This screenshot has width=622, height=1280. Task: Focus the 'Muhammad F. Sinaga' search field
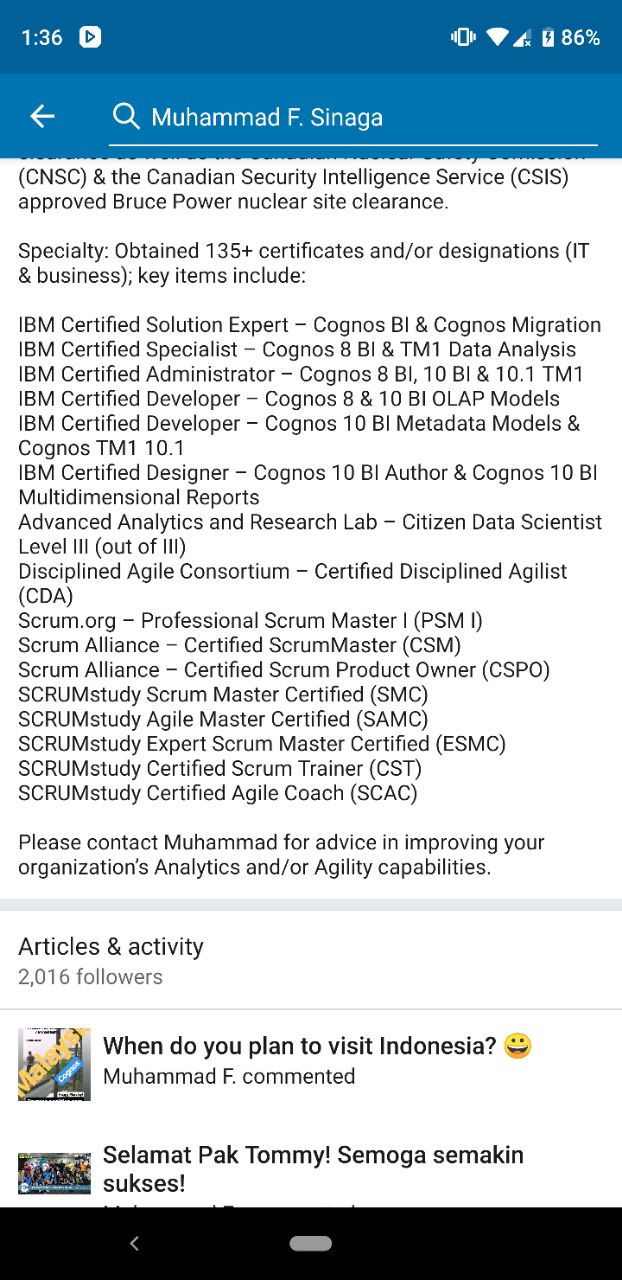(370, 117)
